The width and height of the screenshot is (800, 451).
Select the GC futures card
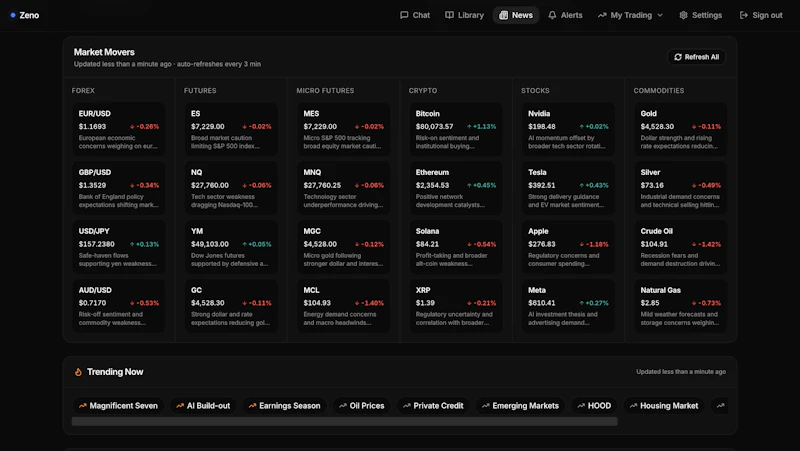(x=231, y=306)
